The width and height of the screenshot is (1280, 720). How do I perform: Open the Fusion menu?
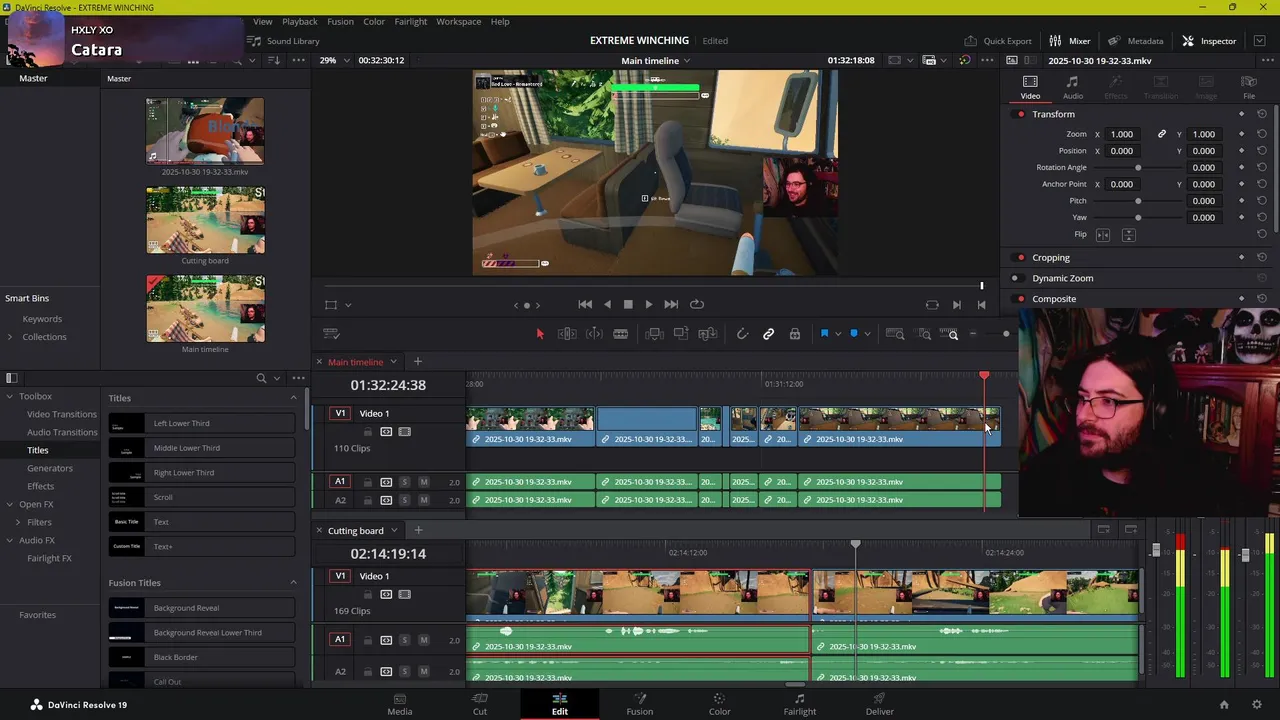pos(340,21)
